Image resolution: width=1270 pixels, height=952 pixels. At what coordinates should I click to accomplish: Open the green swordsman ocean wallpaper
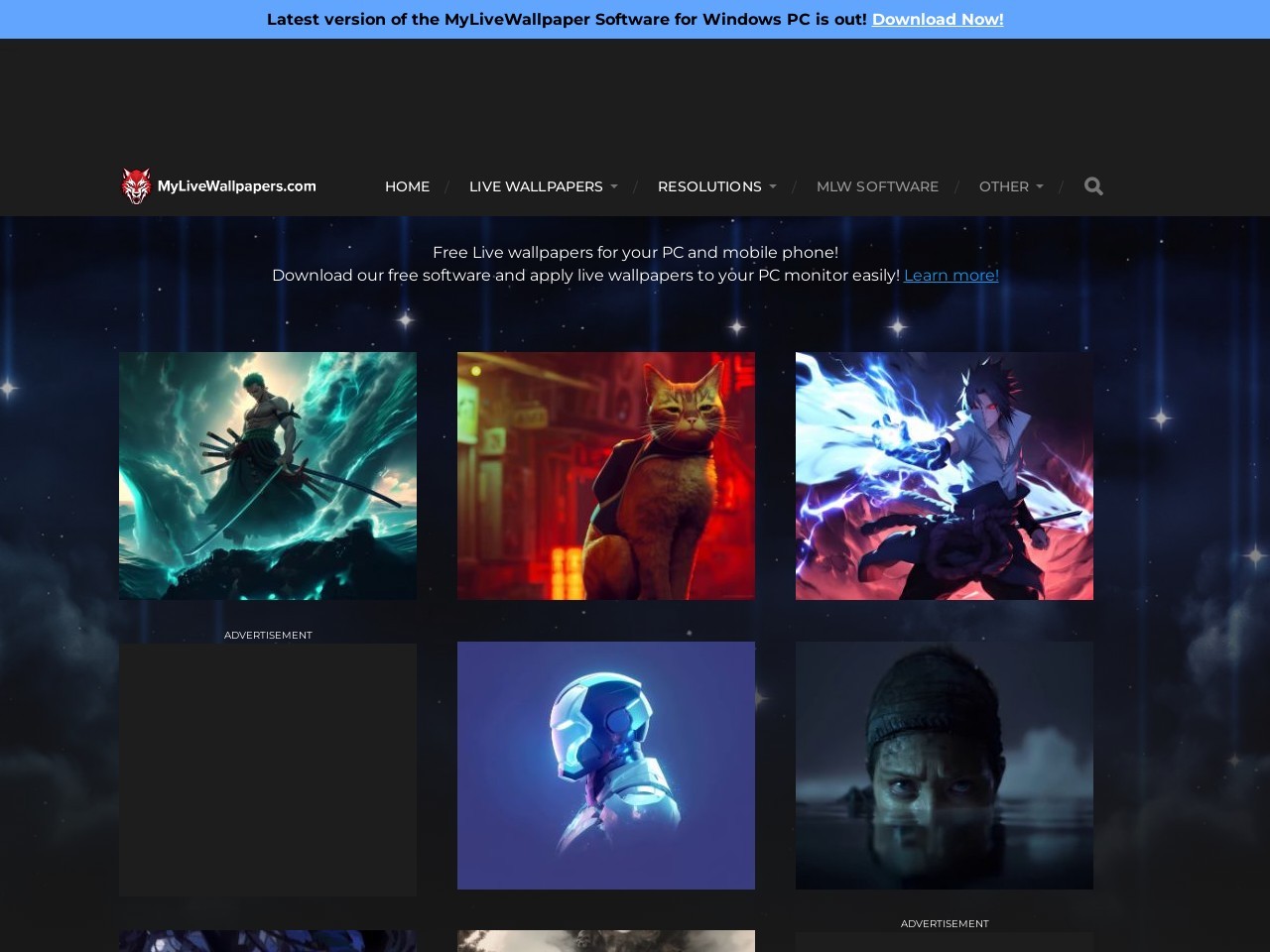click(268, 476)
